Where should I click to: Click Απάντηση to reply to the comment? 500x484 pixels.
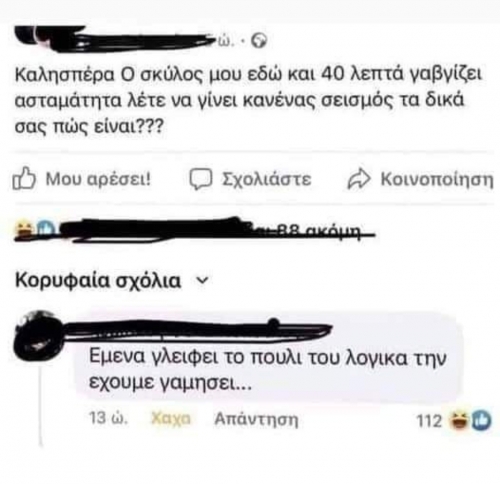(x=256, y=419)
